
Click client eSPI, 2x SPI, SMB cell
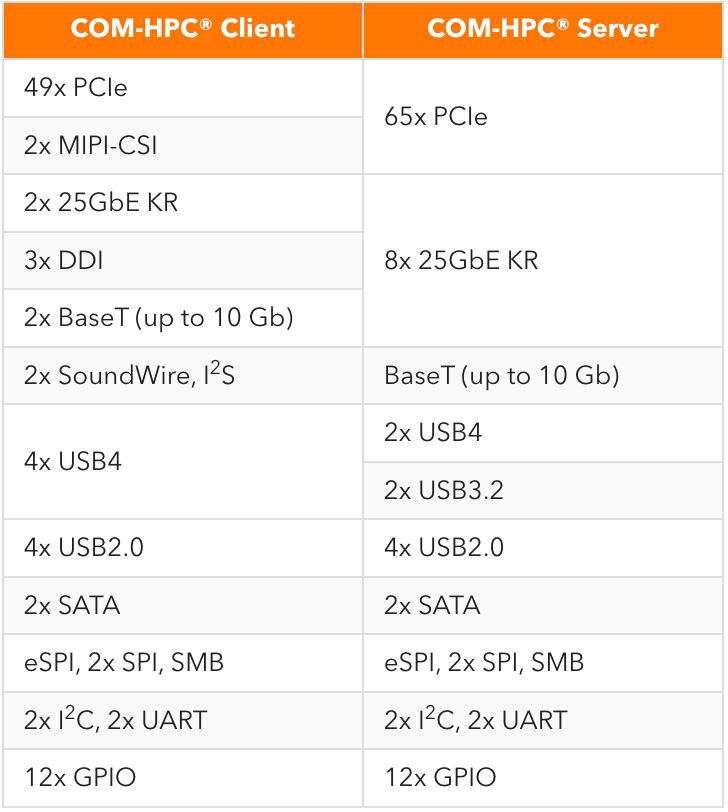(183, 663)
